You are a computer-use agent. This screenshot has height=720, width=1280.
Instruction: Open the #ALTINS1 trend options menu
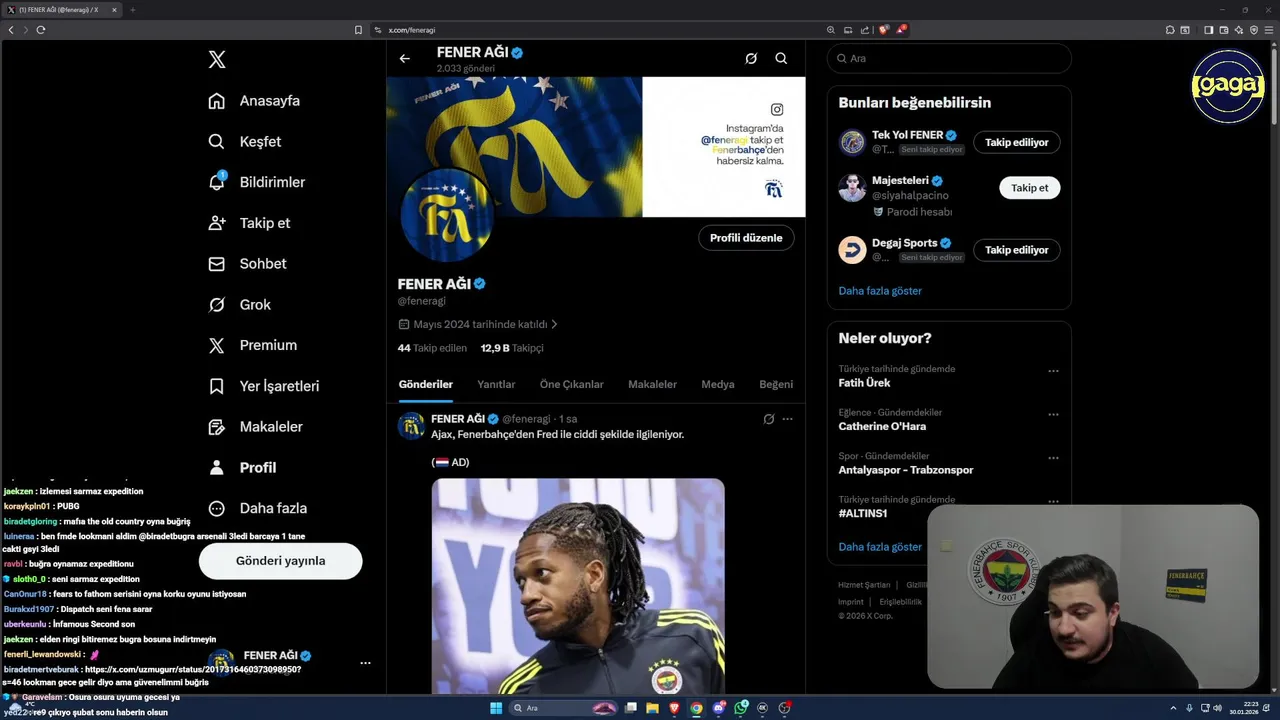(x=1053, y=501)
